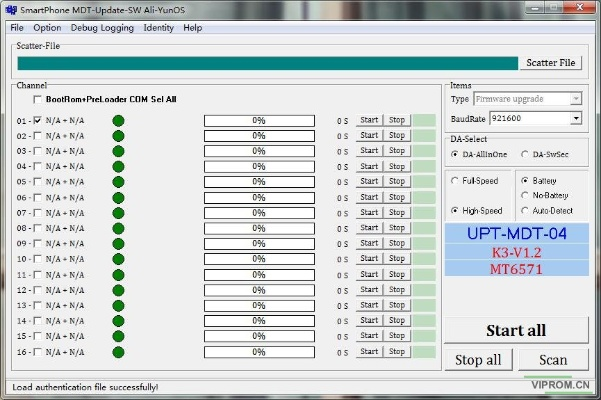Expand the Type Firmware upgrade dropdown

[576, 99]
